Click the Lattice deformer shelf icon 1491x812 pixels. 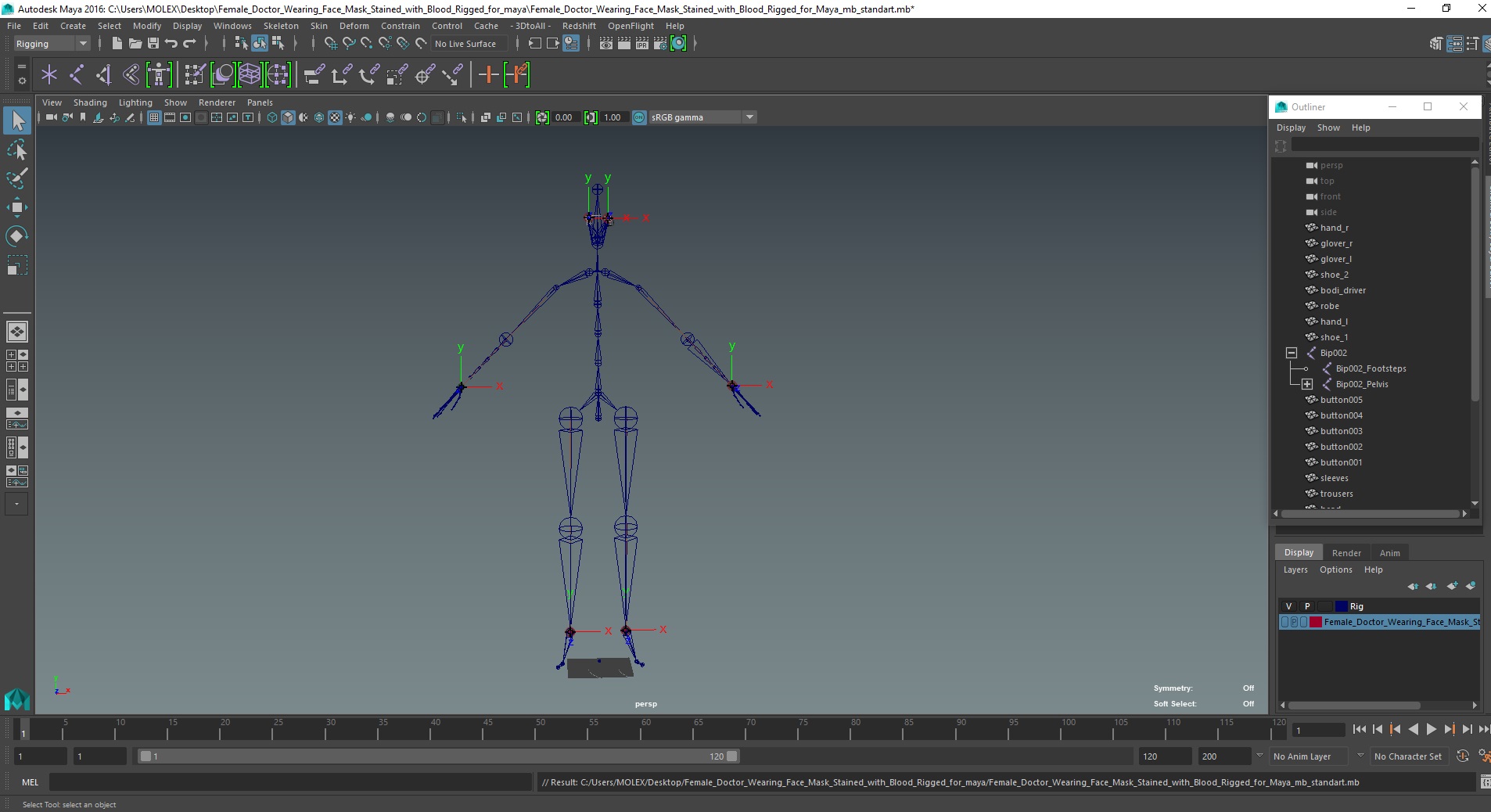click(250, 75)
